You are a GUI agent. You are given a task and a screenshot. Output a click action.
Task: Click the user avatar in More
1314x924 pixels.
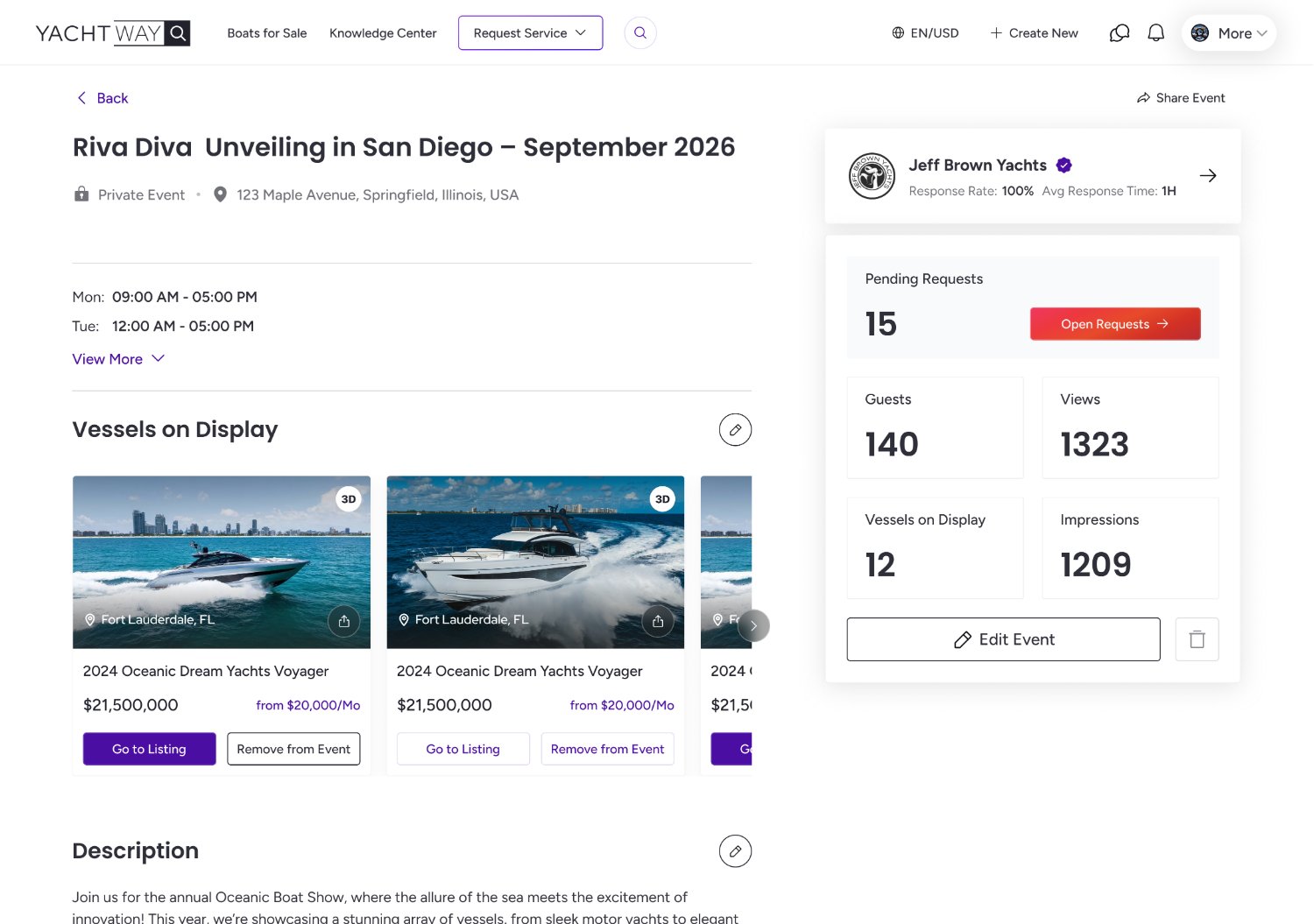[1200, 33]
